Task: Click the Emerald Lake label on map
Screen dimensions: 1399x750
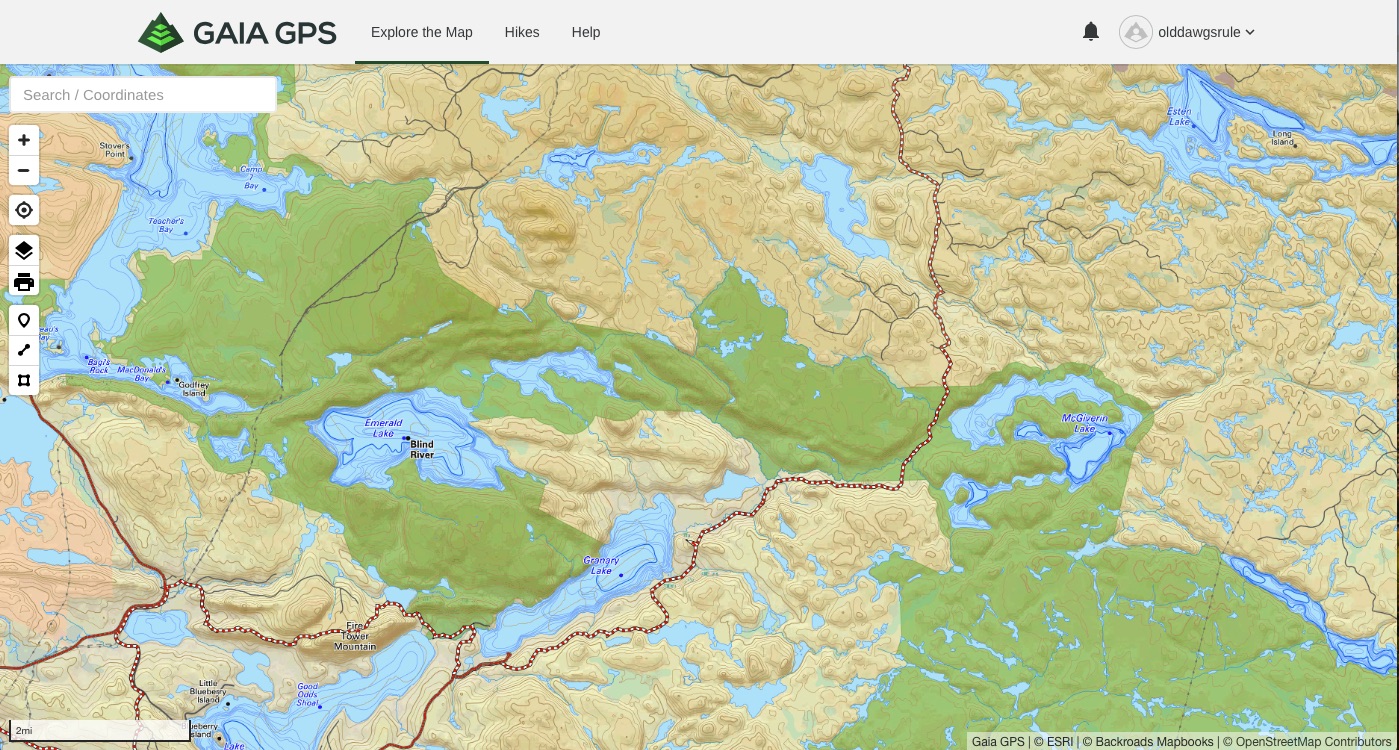Action: (383, 428)
